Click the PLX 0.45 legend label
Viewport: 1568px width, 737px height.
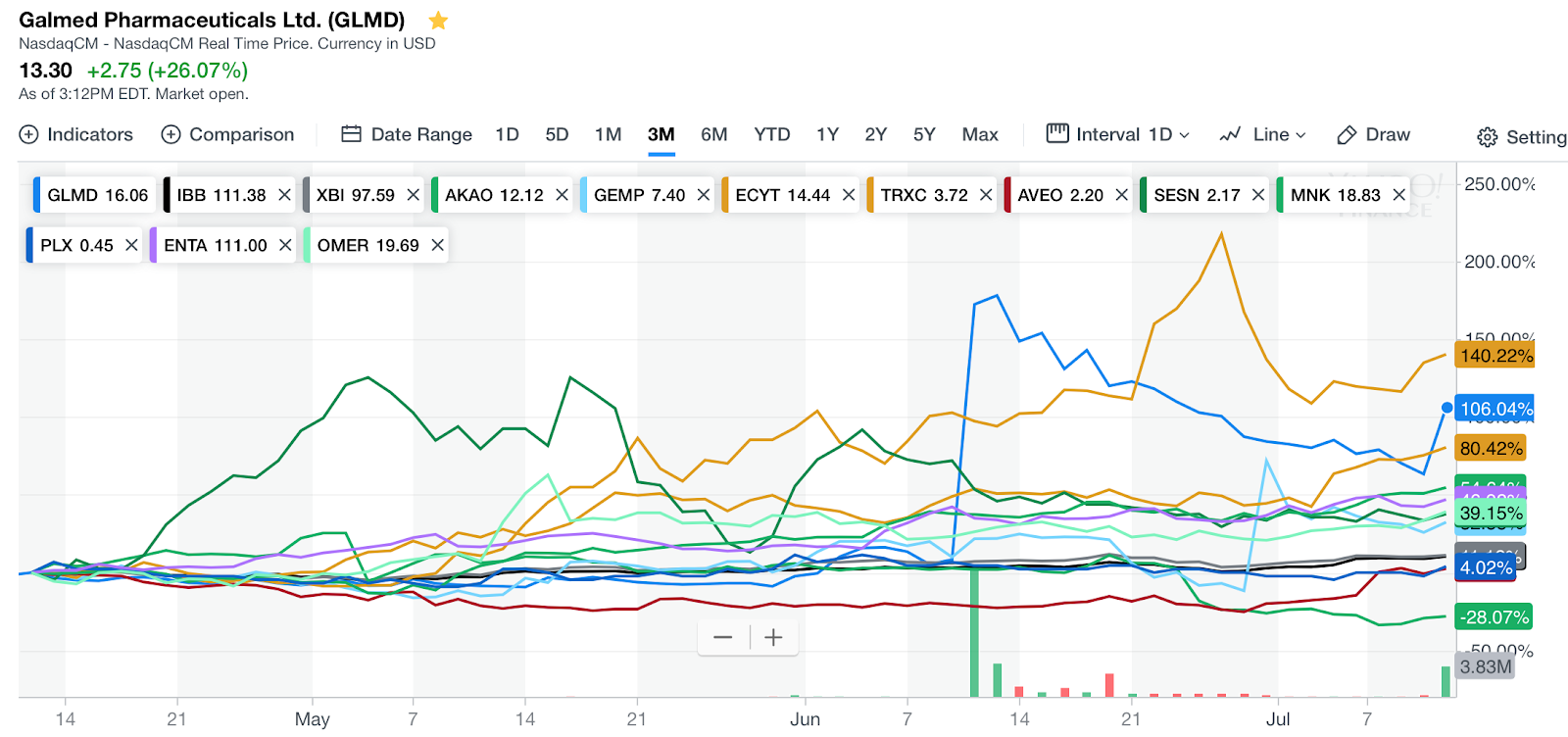coord(76,245)
